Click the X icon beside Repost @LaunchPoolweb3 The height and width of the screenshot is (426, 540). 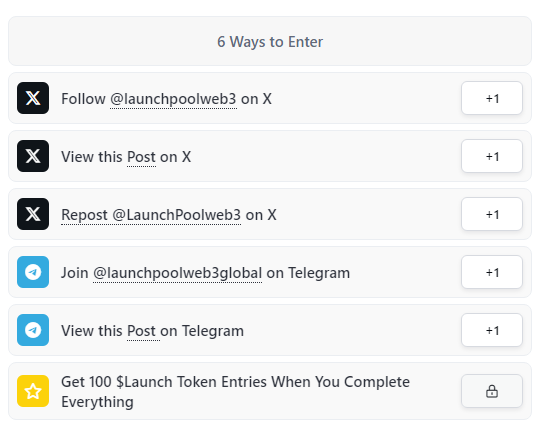(x=33, y=214)
